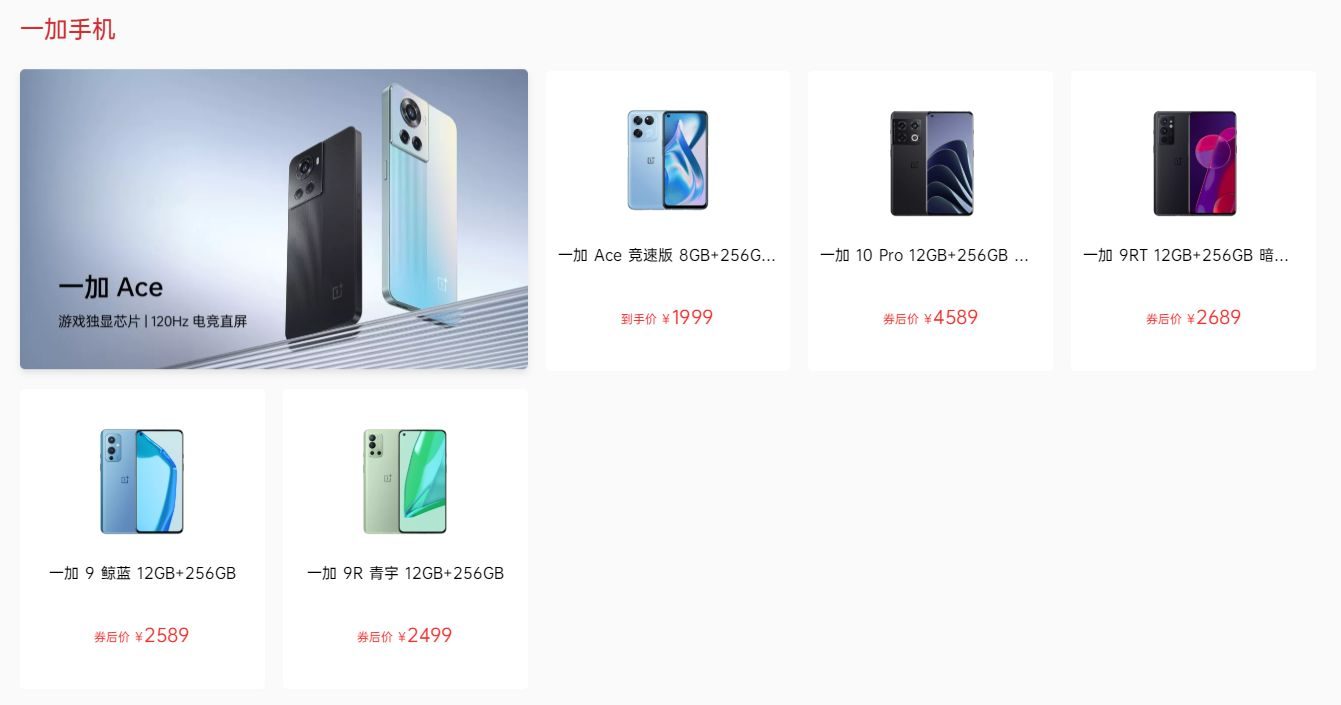Click the ¥2689 券后价 price
1341x705 pixels.
1193,318
